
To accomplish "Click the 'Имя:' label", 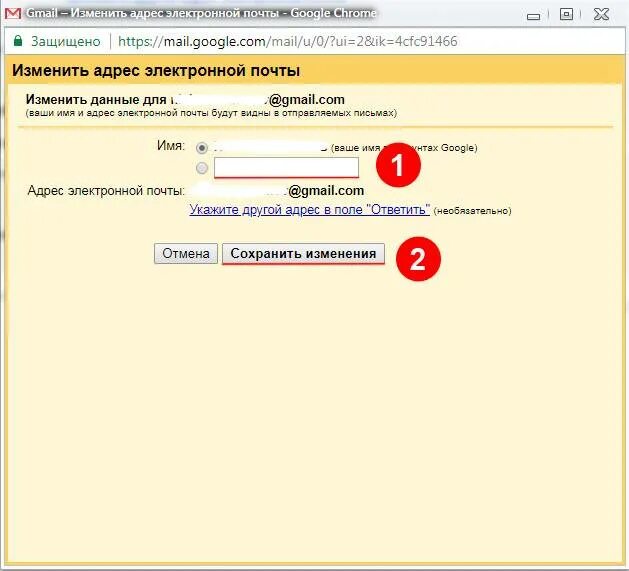I will 171,145.
